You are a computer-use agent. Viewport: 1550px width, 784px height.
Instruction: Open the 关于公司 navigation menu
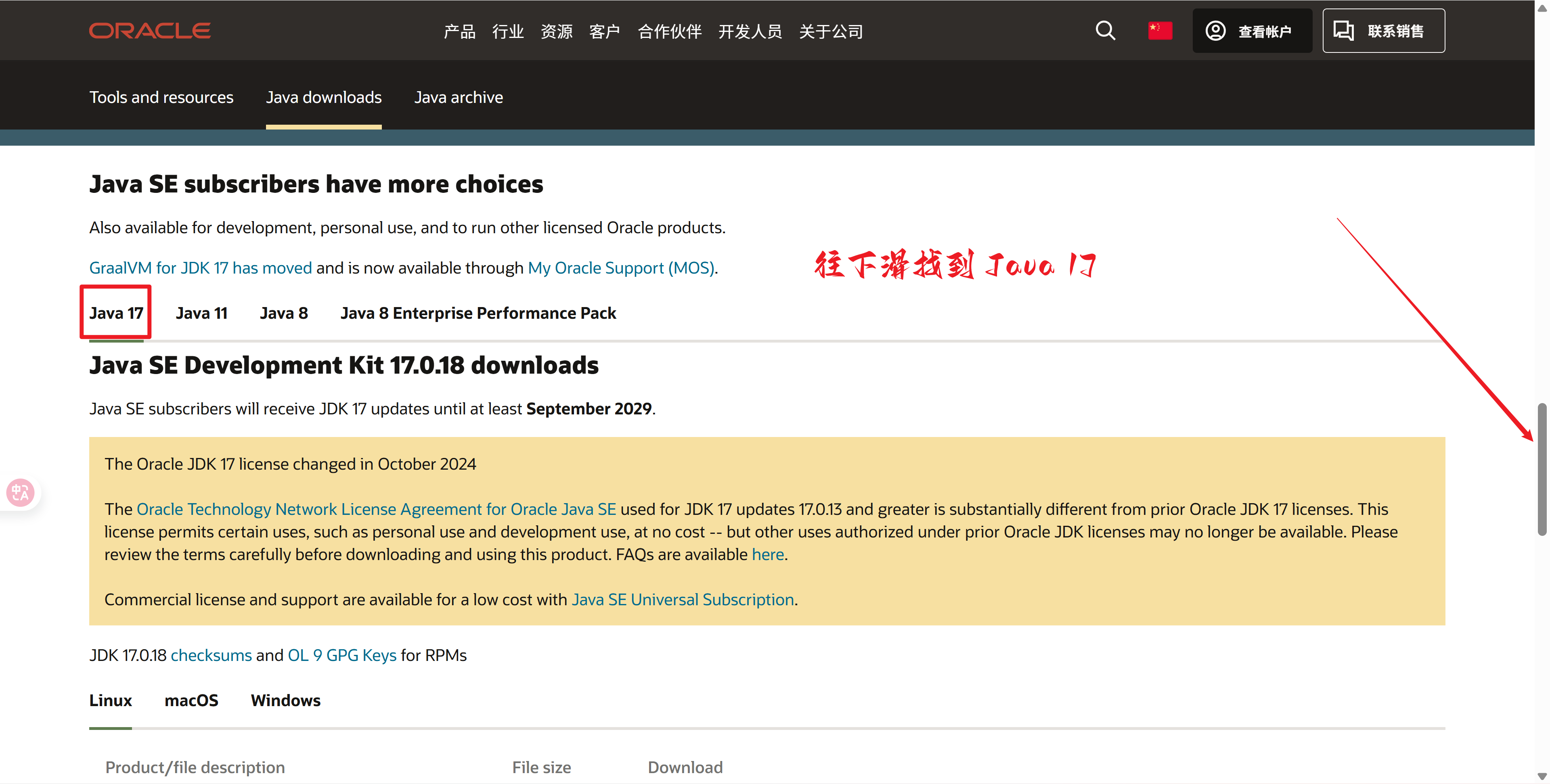tap(831, 31)
